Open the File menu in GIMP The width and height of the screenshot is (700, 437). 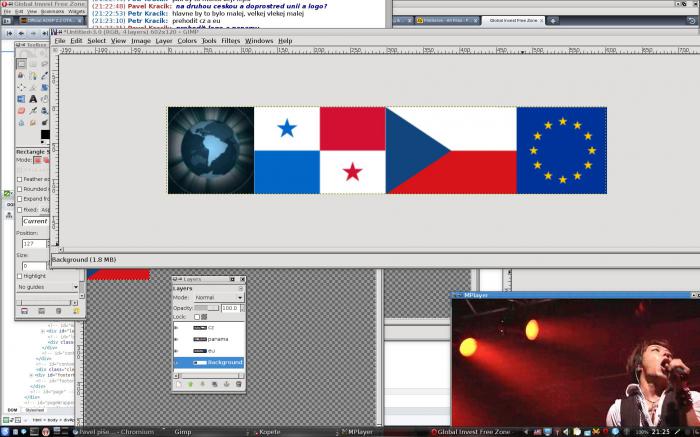coord(60,41)
